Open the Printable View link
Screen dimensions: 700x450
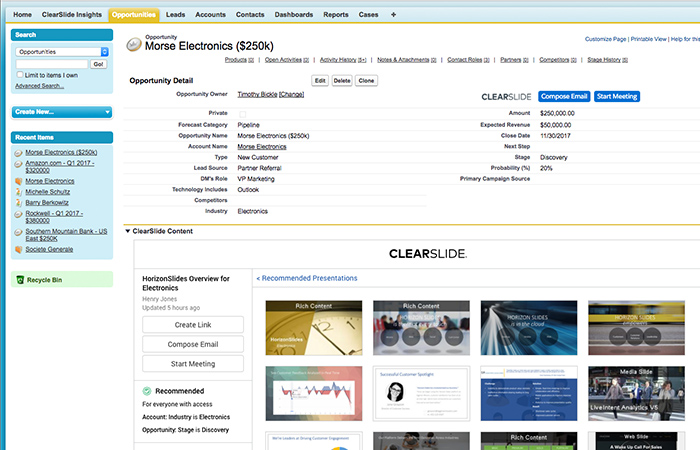(648, 39)
